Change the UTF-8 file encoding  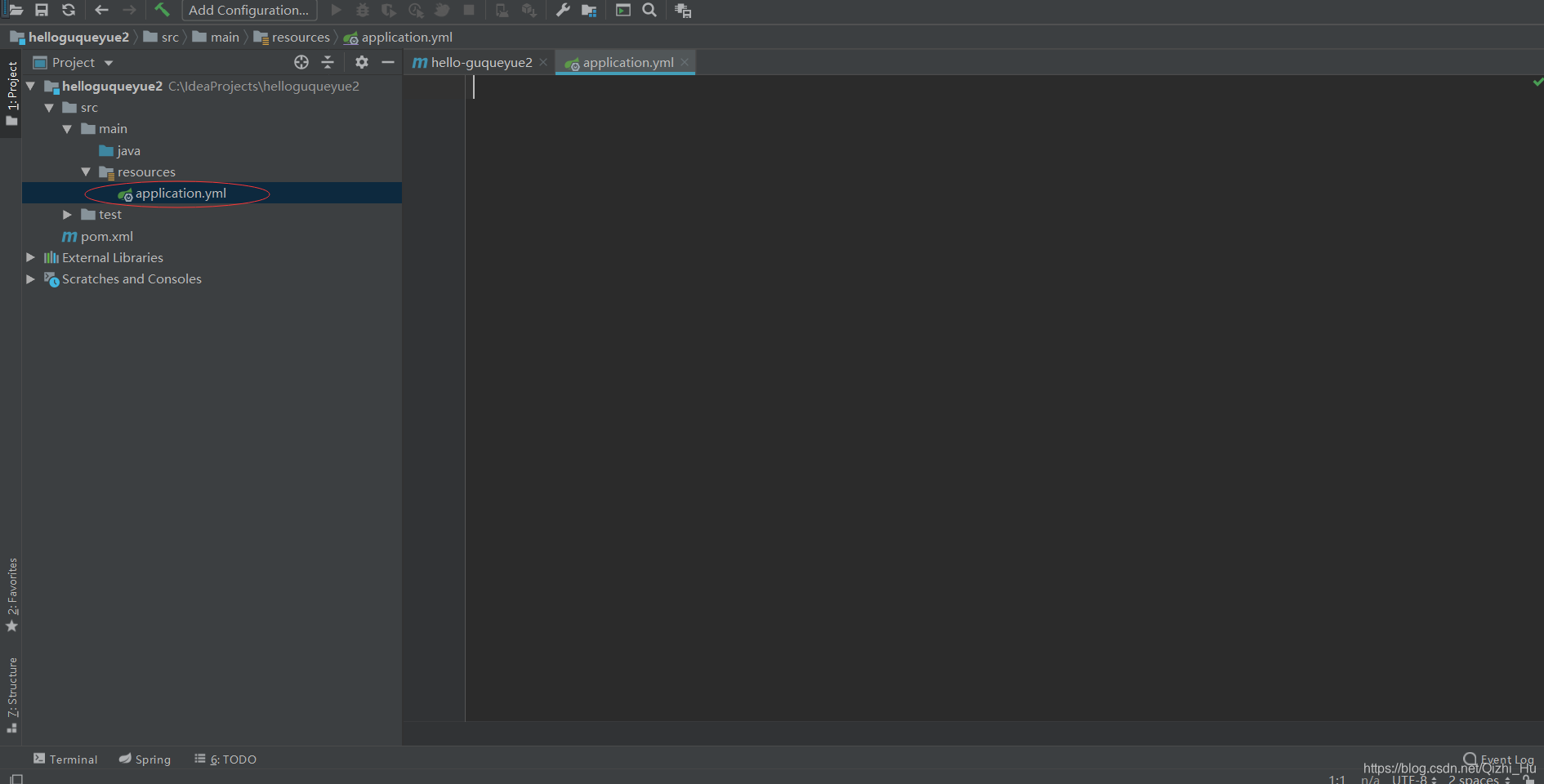1415,779
